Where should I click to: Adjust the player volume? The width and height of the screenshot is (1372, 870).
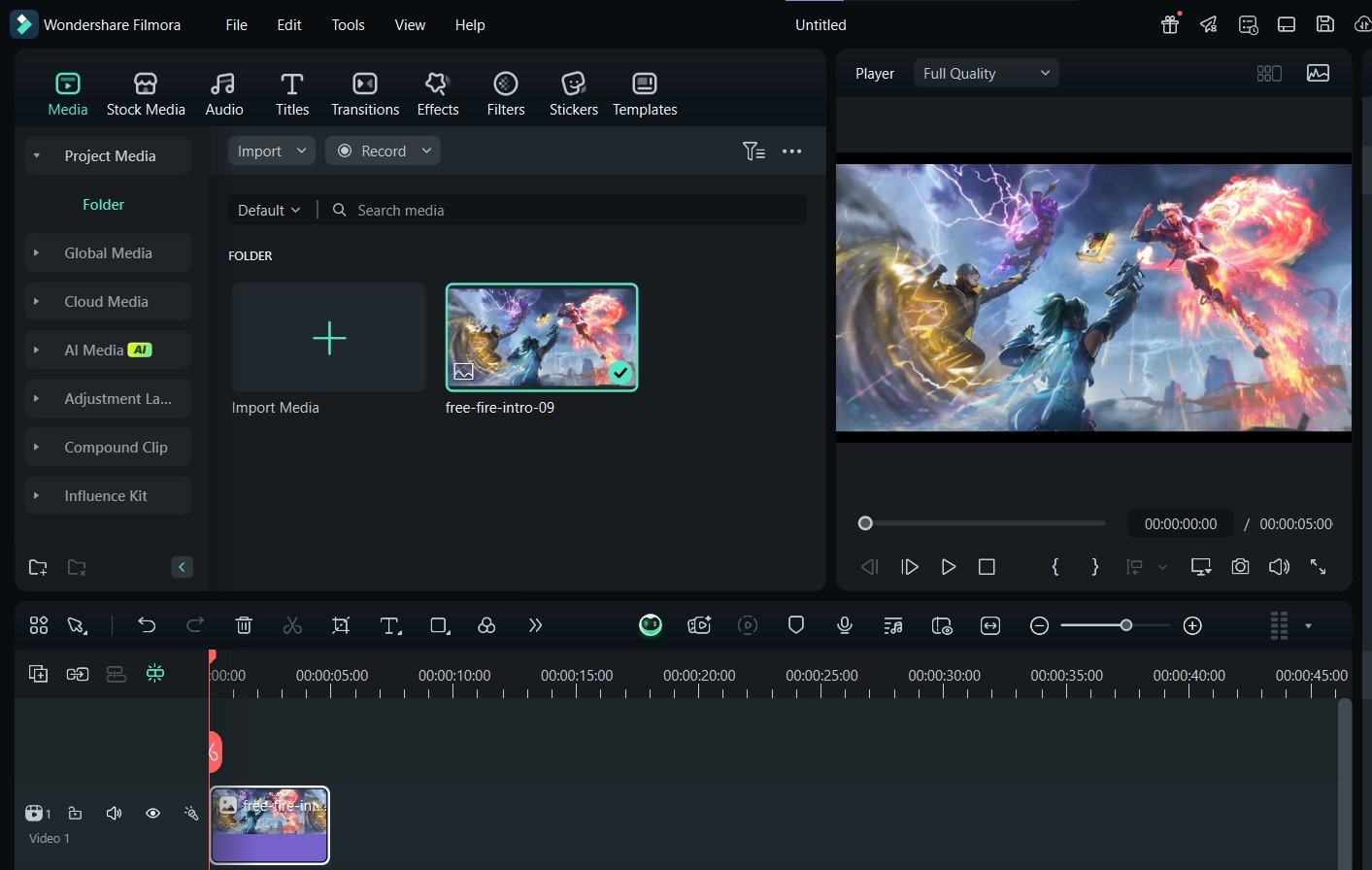pos(1279,566)
